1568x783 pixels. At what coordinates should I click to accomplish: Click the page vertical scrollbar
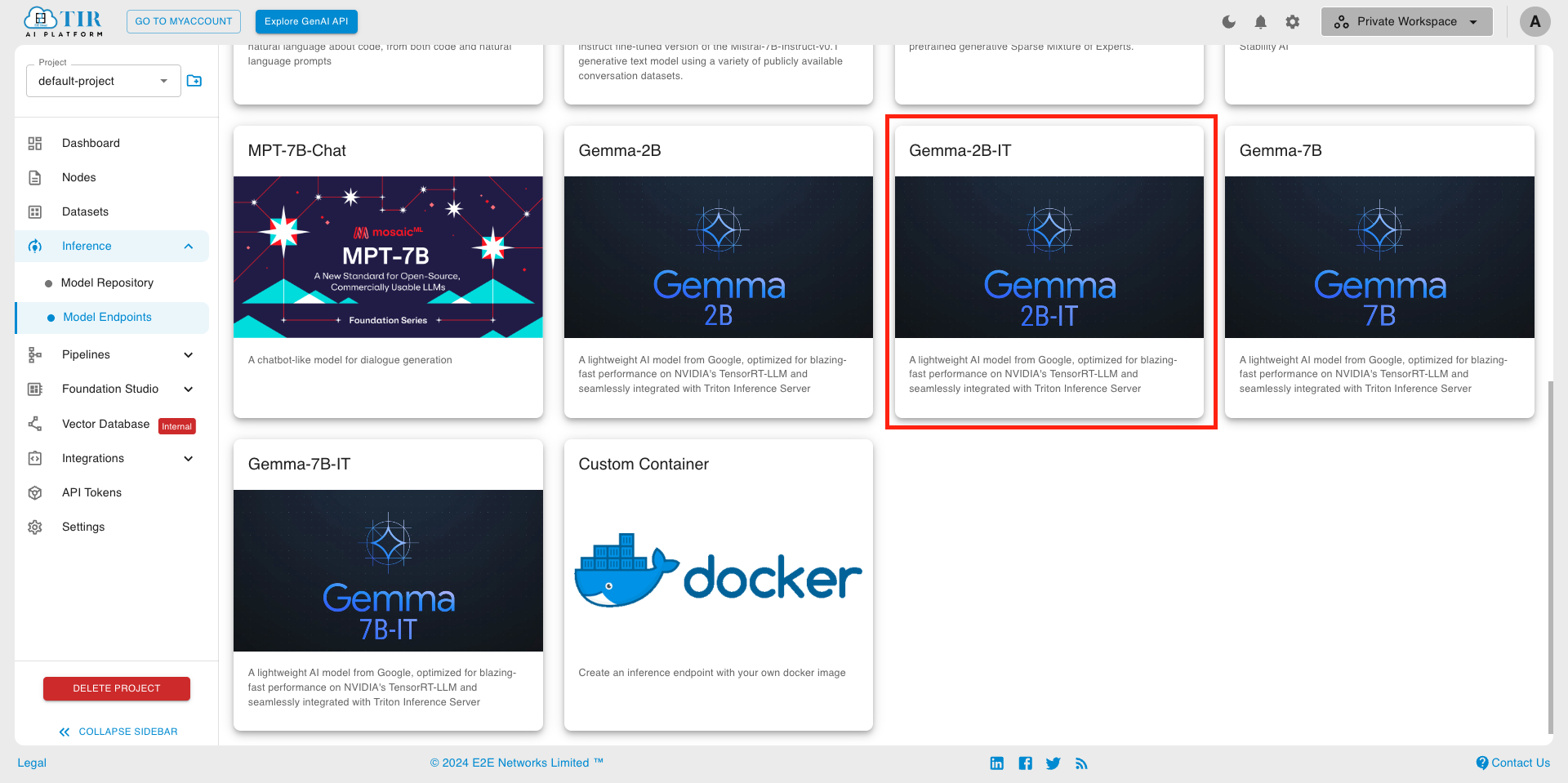pos(1550,558)
